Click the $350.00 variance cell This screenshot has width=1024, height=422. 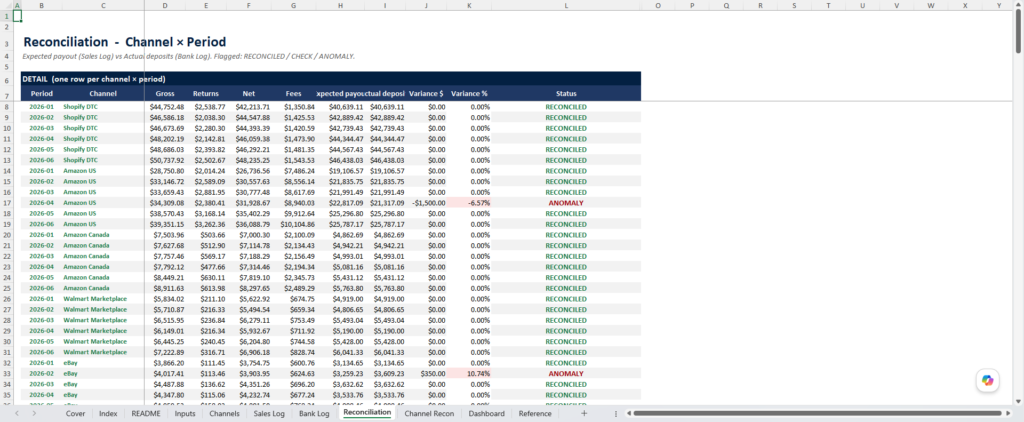(426, 374)
